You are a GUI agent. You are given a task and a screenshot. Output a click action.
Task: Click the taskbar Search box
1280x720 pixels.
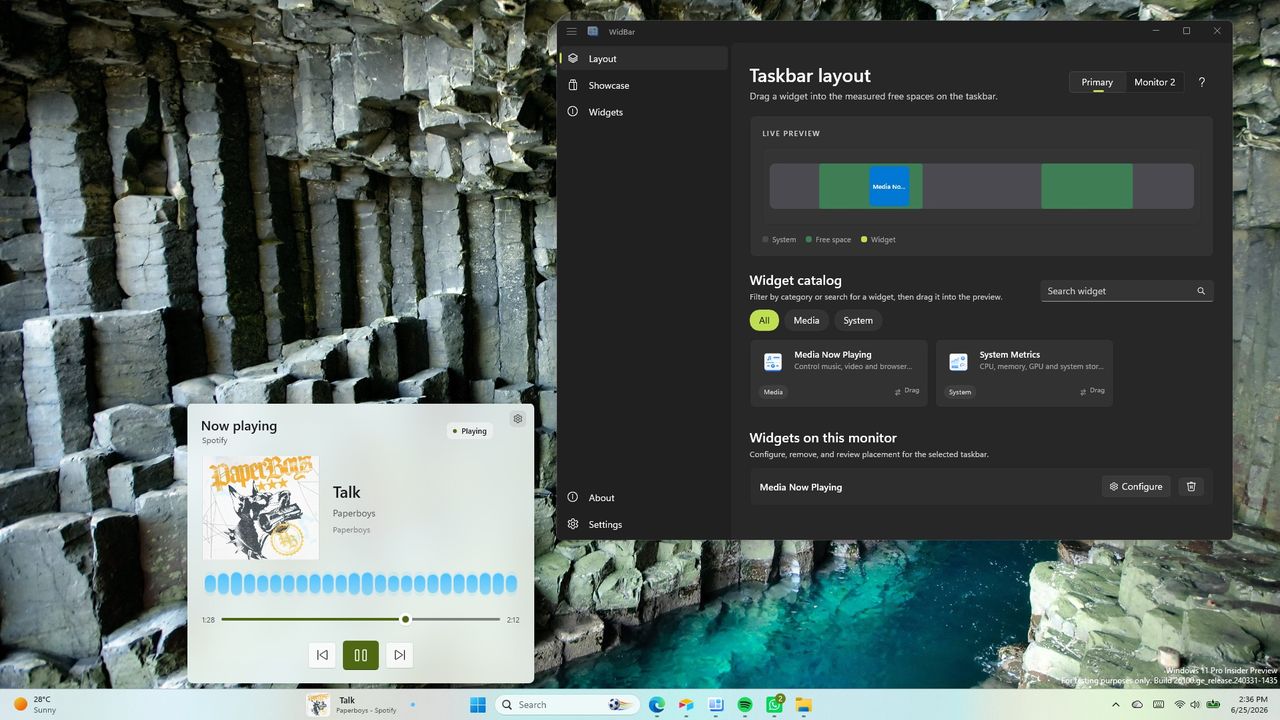pyautogui.click(x=568, y=705)
